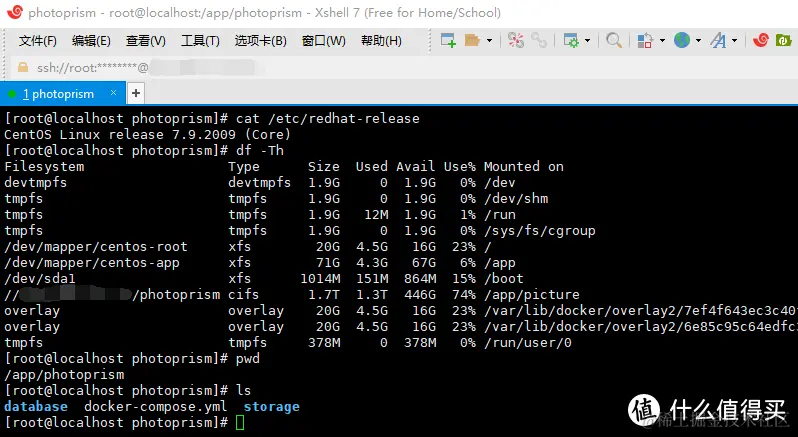This screenshot has width=798, height=437.
Task: Launch Xftp green toolbar icon
Action: tap(783, 40)
